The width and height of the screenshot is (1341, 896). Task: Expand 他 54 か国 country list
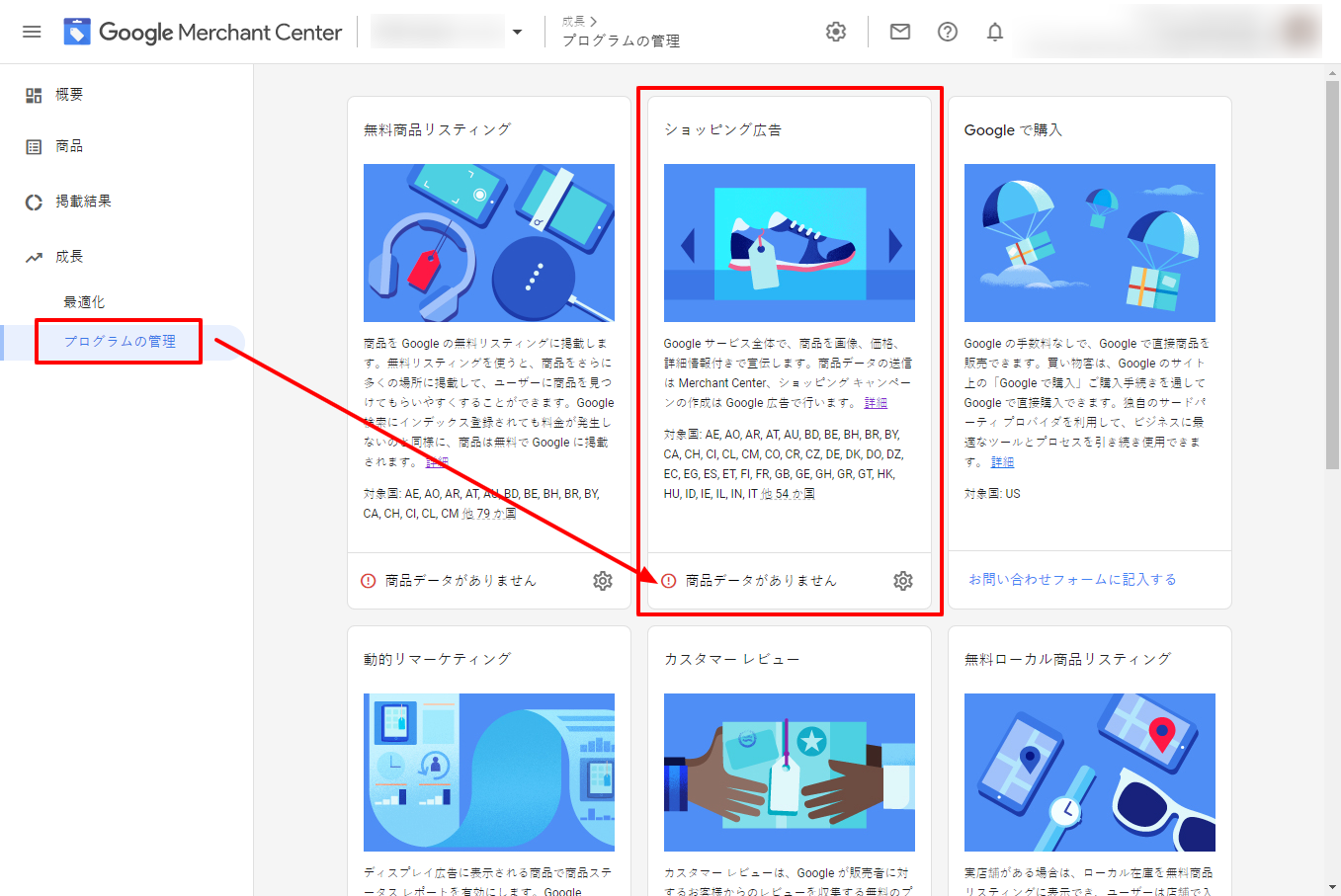point(788,494)
